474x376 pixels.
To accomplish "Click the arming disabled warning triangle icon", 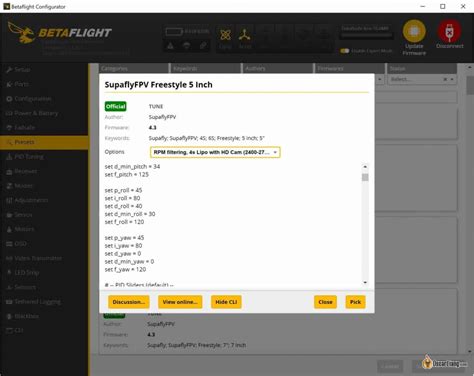I will click(x=170, y=46).
